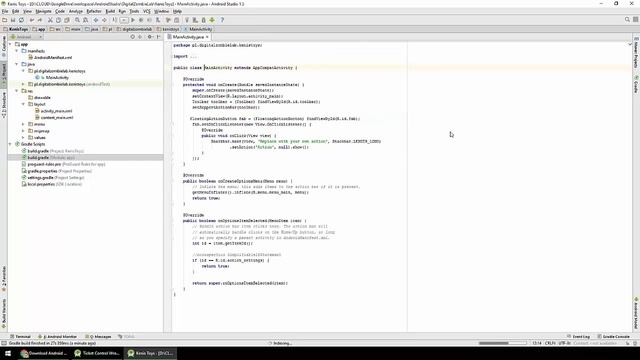Open the Tools menu

(x=134, y=11)
